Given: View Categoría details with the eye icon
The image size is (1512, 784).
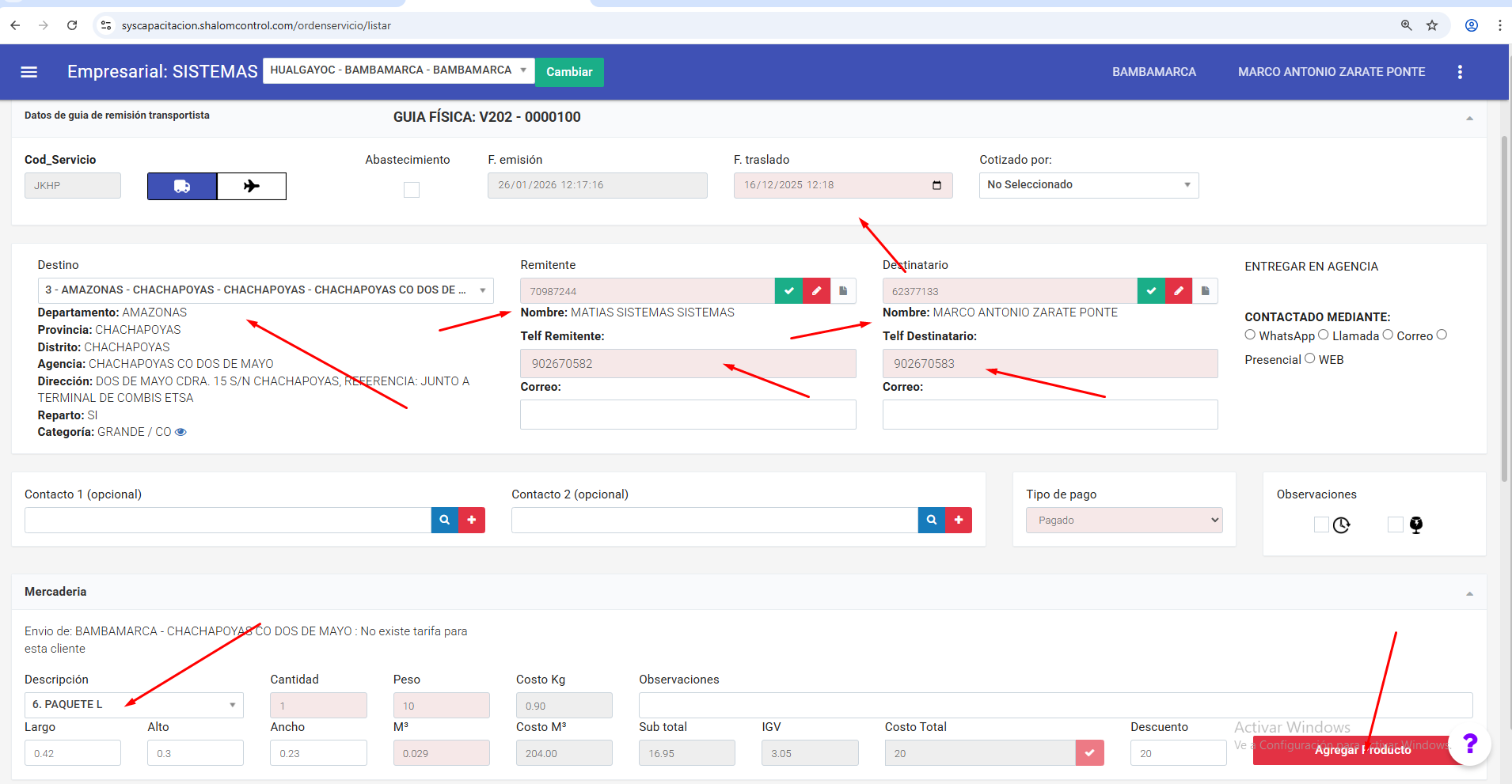Looking at the screenshot, I should (x=180, y=432).
